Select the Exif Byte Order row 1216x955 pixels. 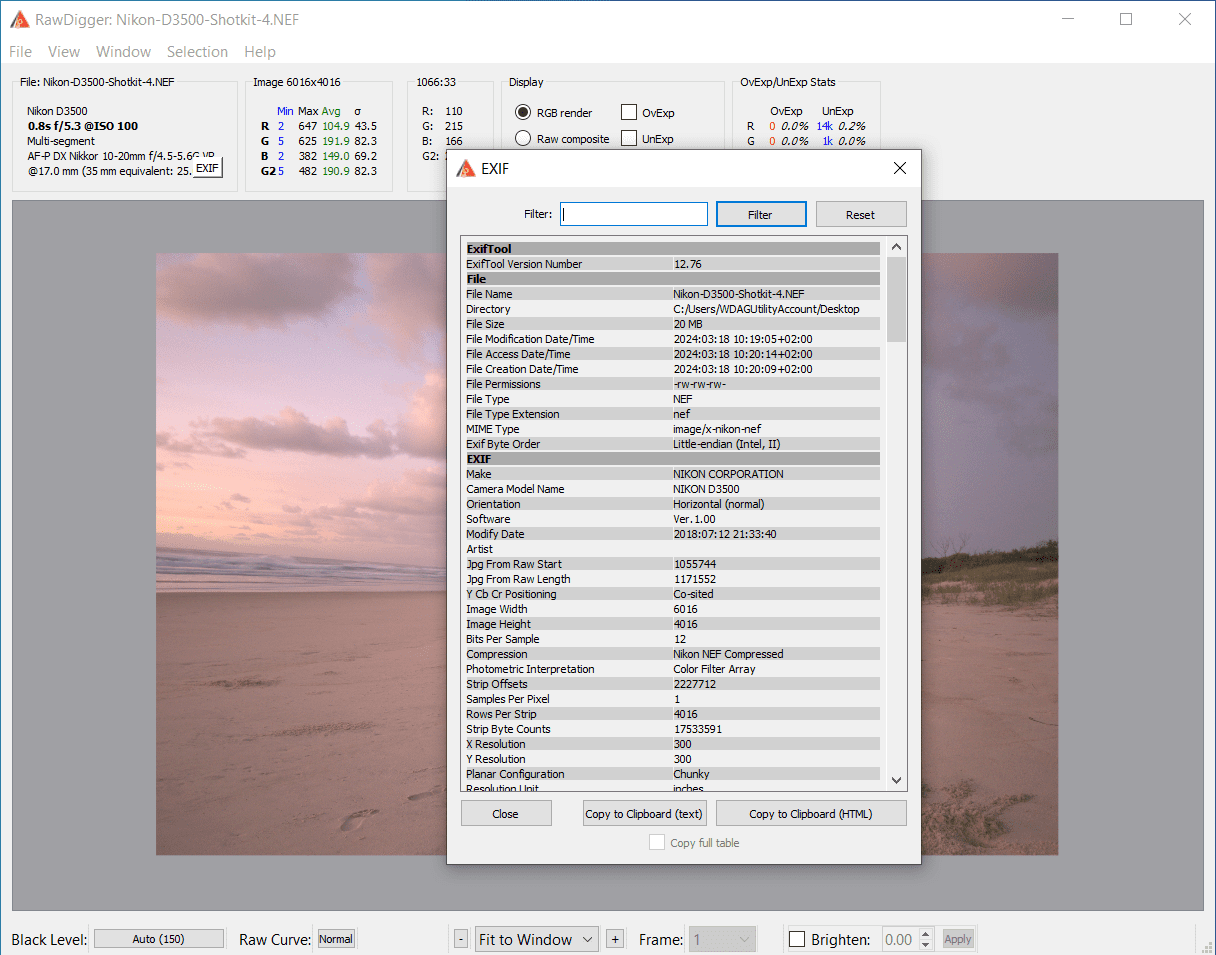[x=673, y=444]
